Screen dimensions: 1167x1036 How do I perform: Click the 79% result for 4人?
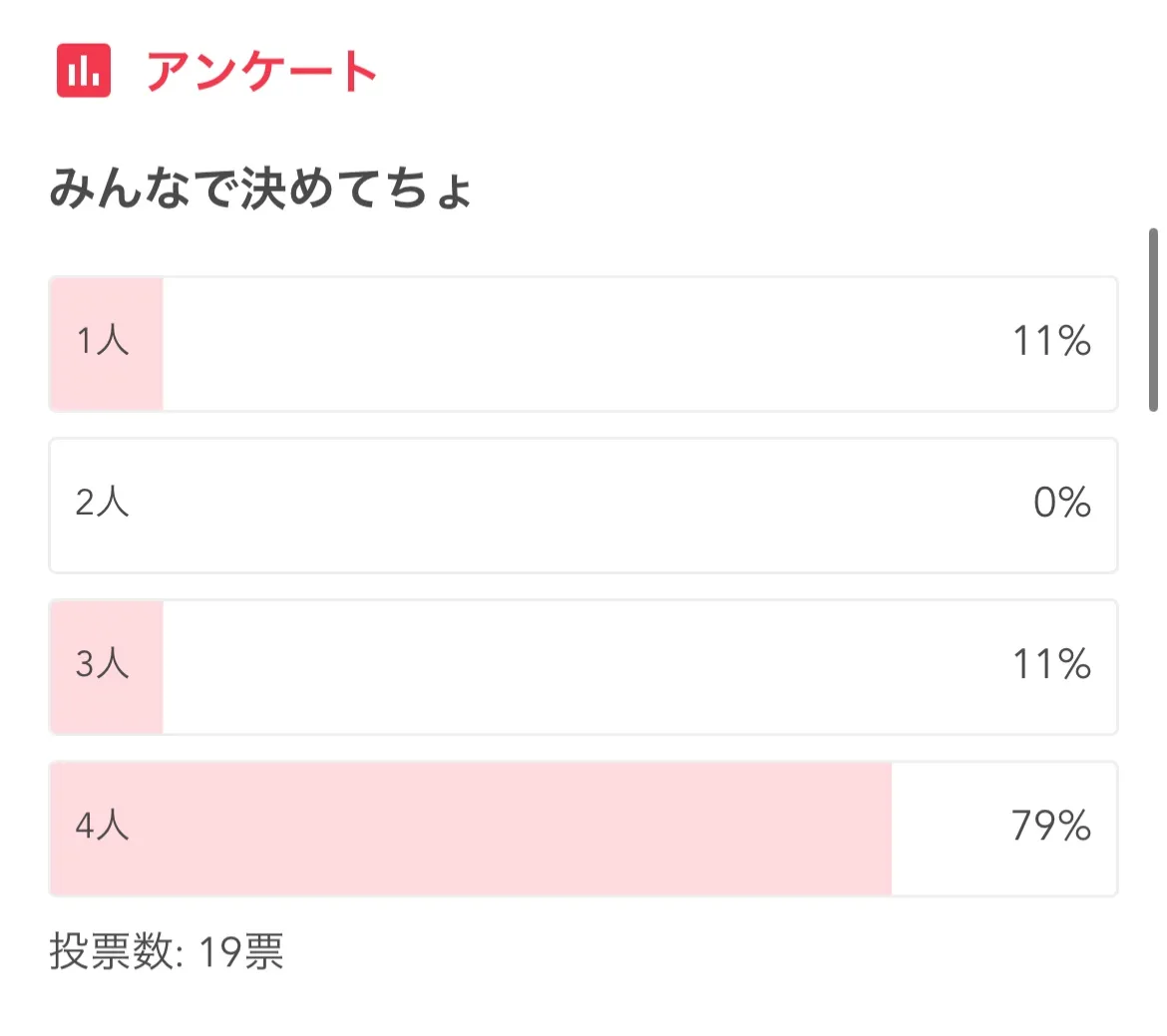(x=1050, y=827)
